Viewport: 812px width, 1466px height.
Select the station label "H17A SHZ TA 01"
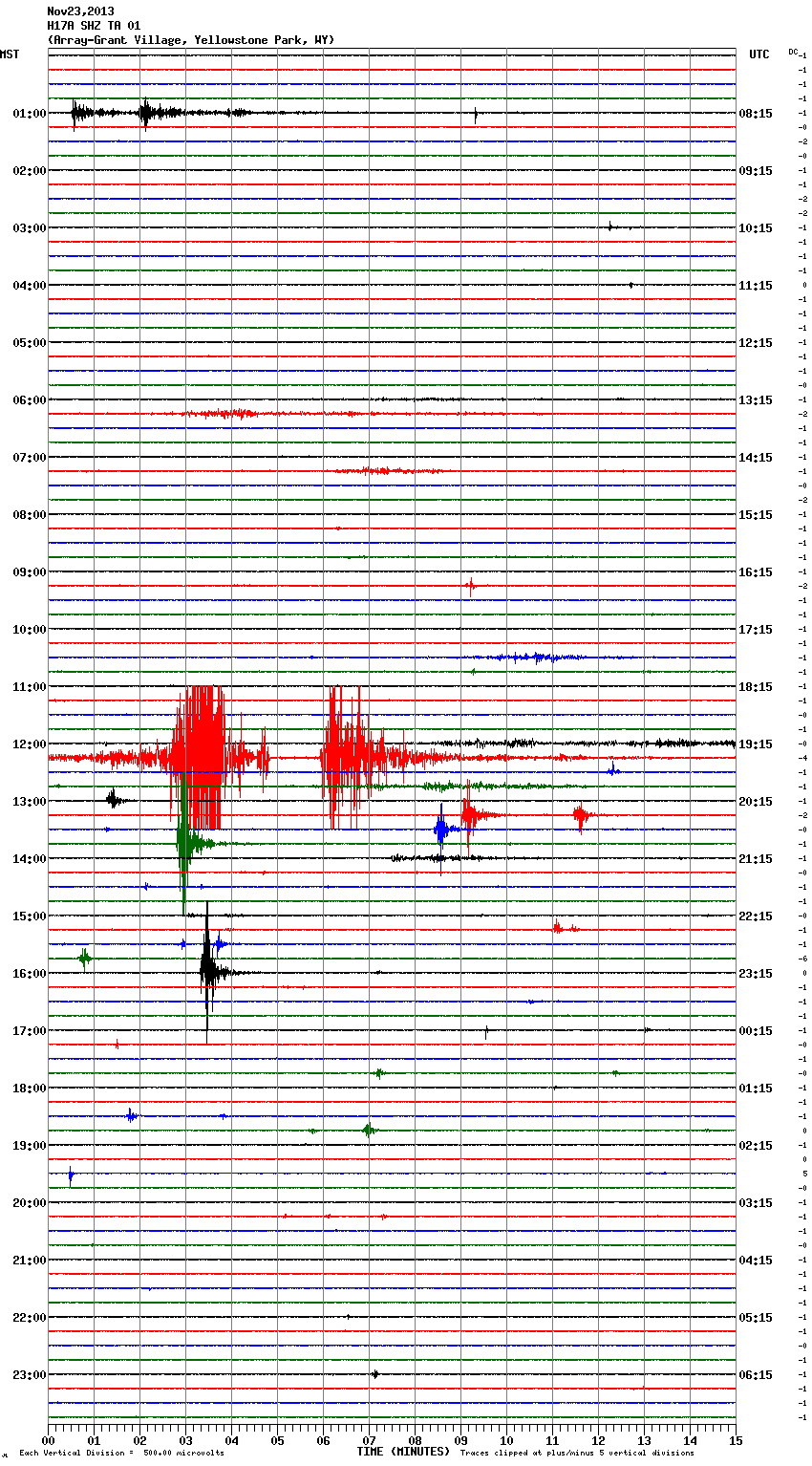94,26
